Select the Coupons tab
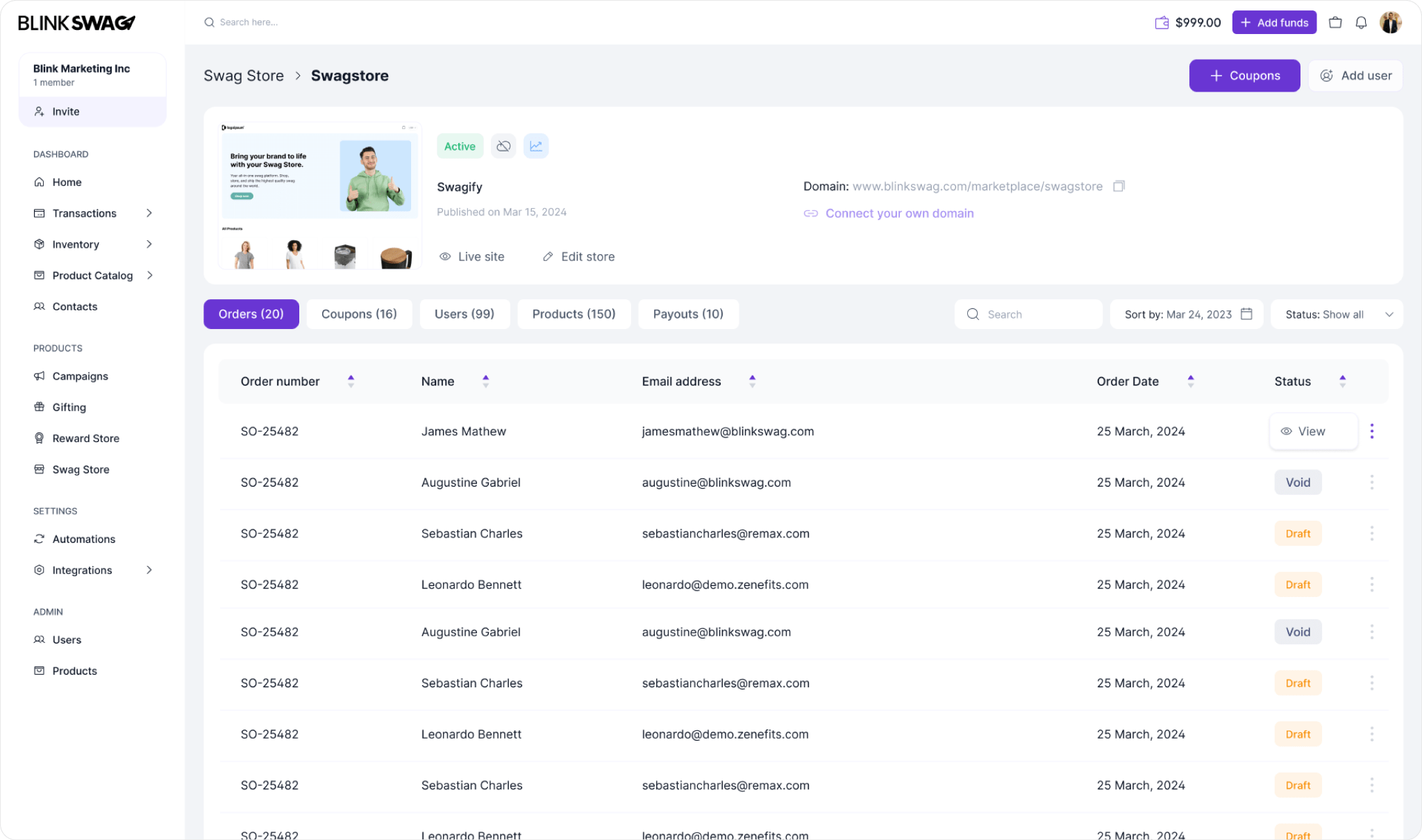This screenshot has width=1422, height=840. [x=359, y=314]
